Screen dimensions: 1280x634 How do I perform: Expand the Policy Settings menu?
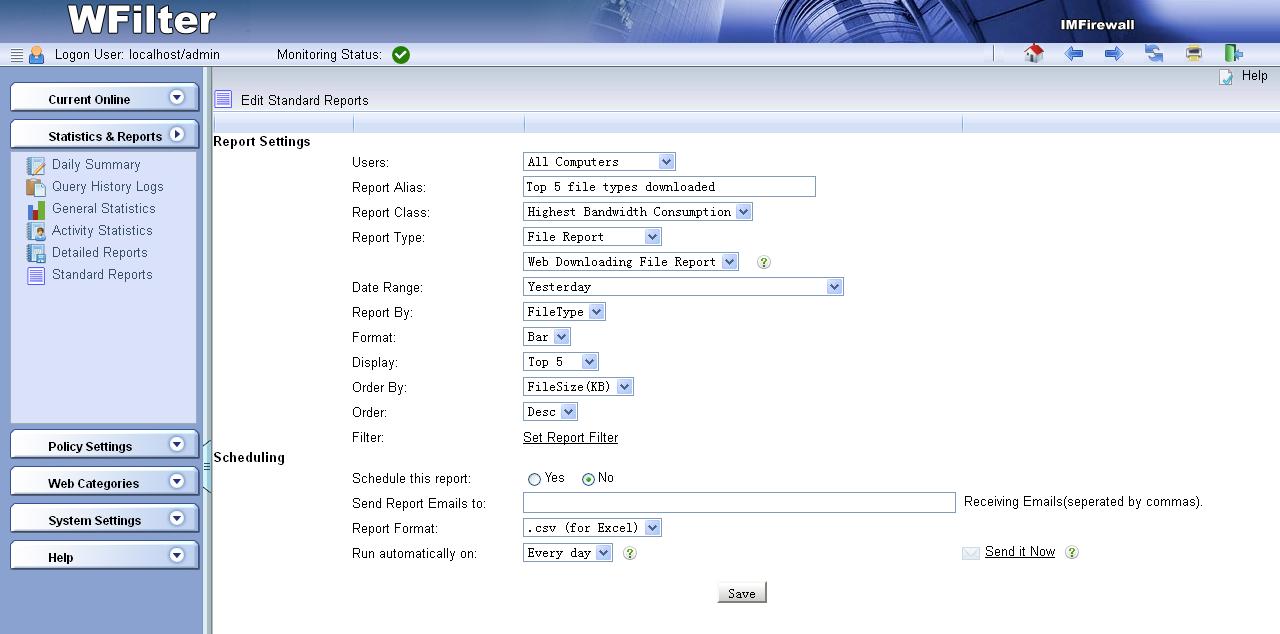(x=104, y=446)
